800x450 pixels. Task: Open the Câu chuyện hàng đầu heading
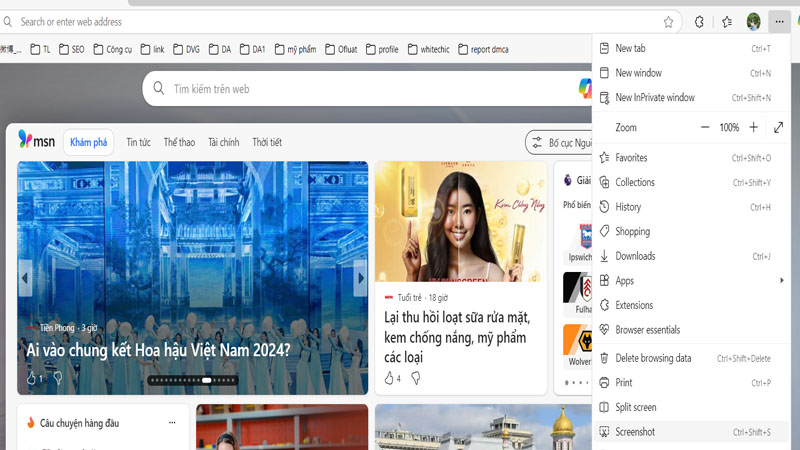point(79,423)
